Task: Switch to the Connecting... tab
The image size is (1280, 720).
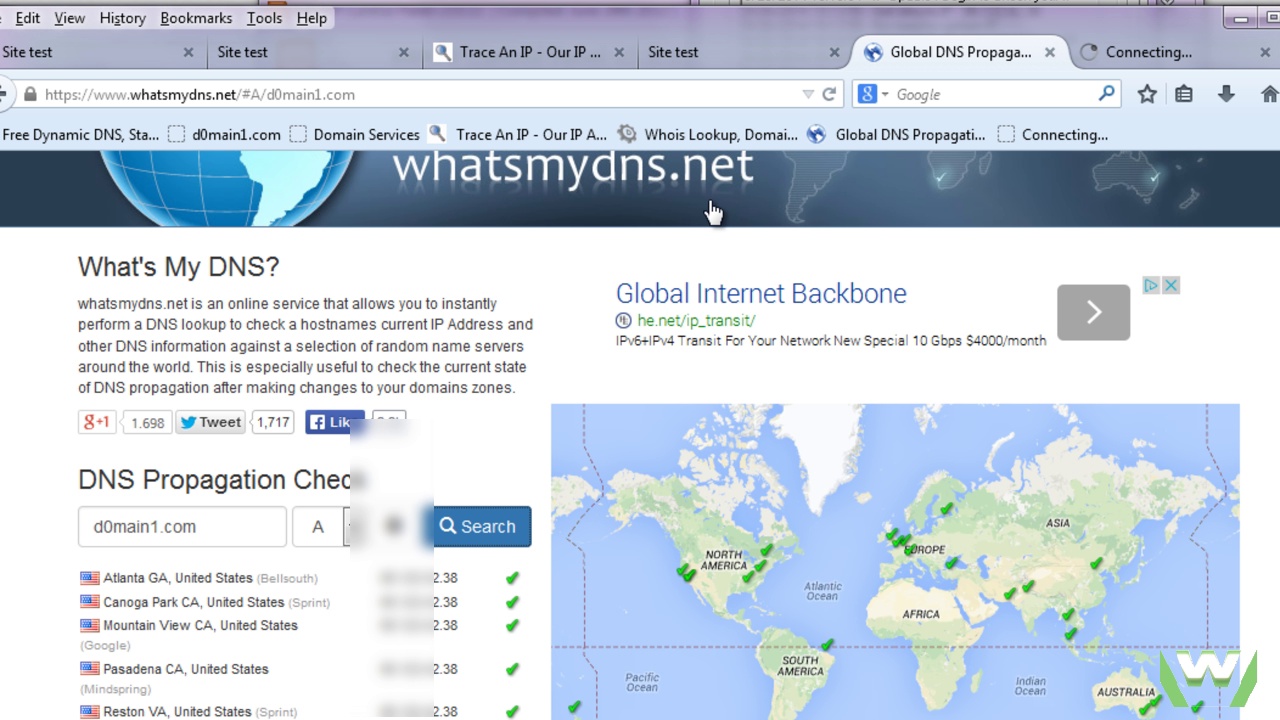Action: 1148,52
